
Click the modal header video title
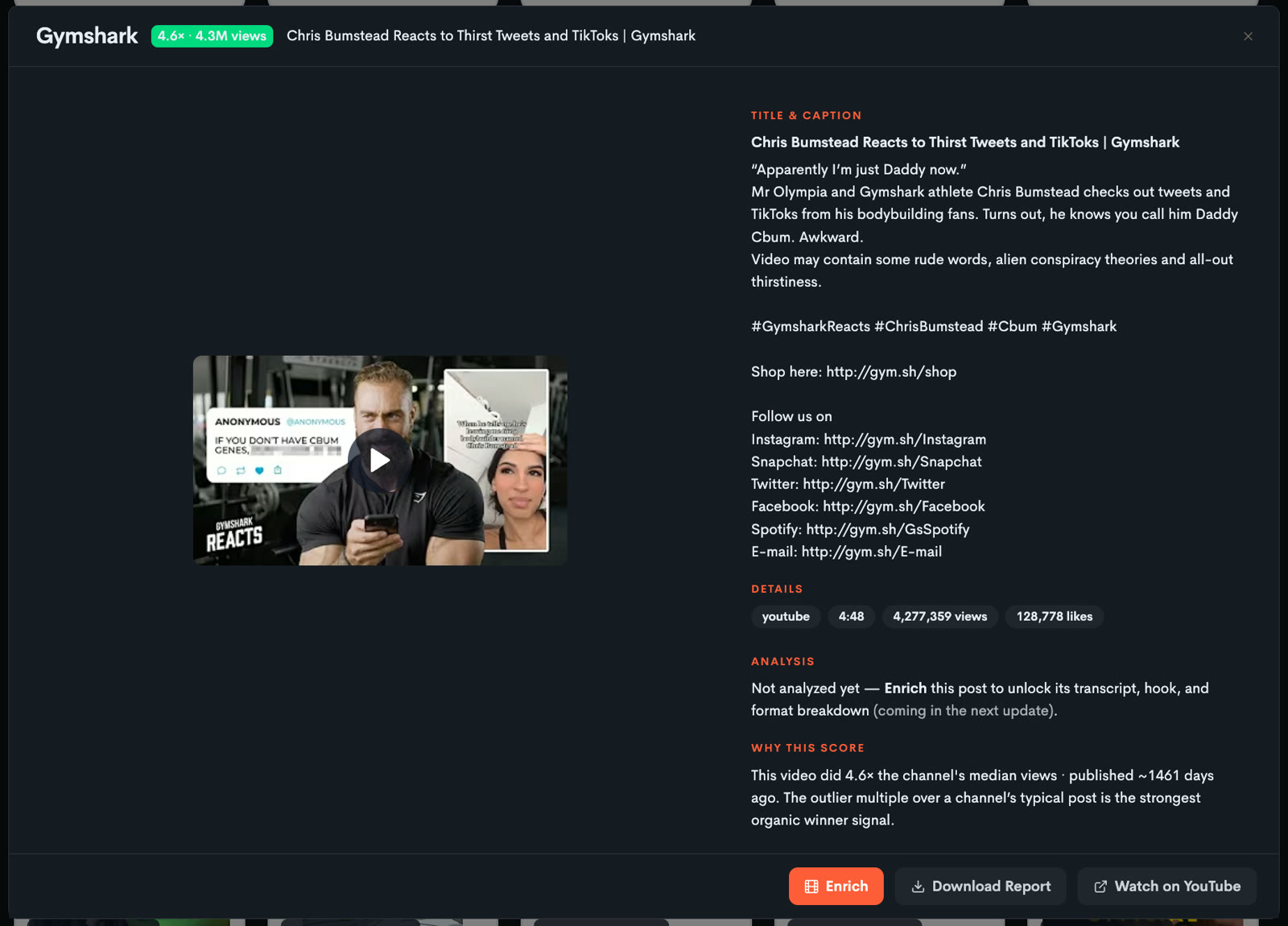point(491,35)
